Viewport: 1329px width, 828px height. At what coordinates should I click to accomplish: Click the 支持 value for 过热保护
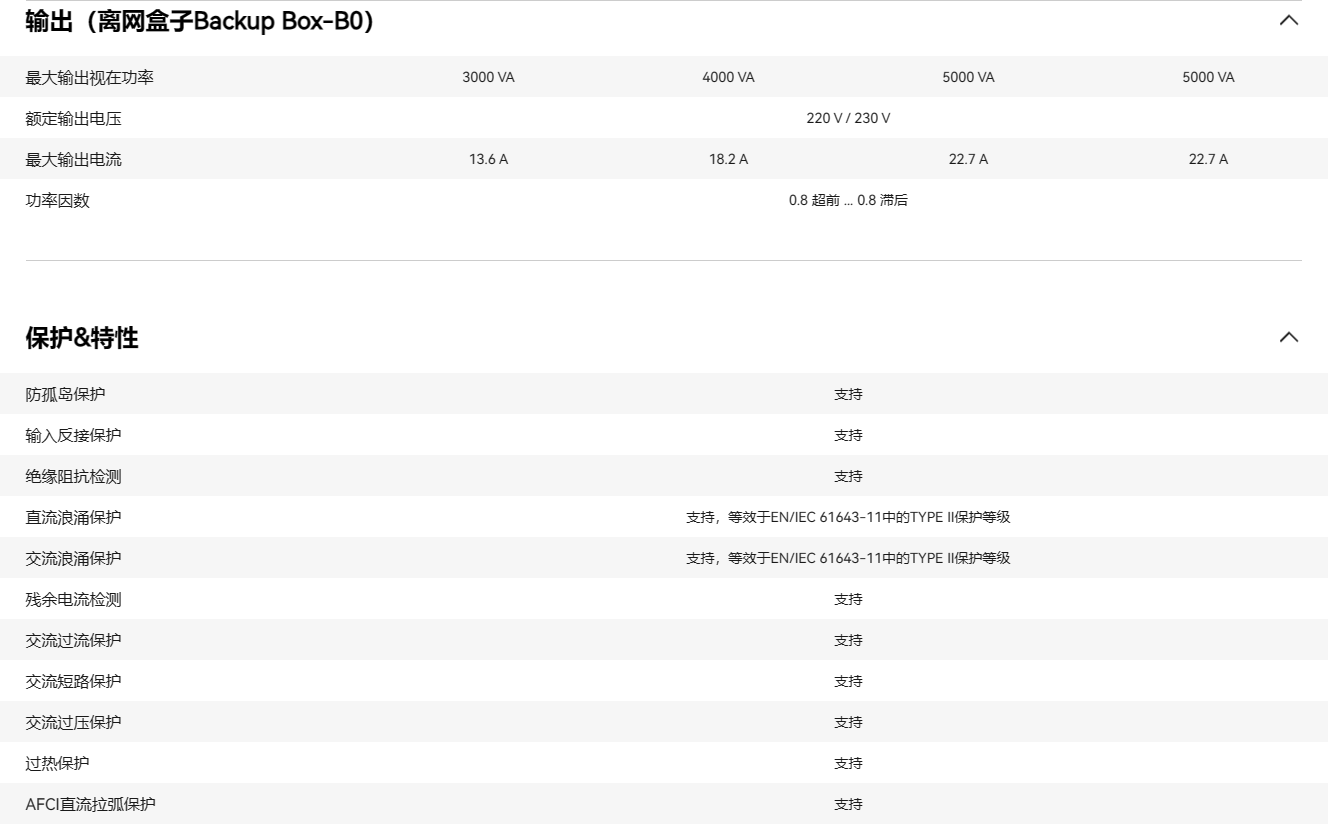[x=848, y=763]
